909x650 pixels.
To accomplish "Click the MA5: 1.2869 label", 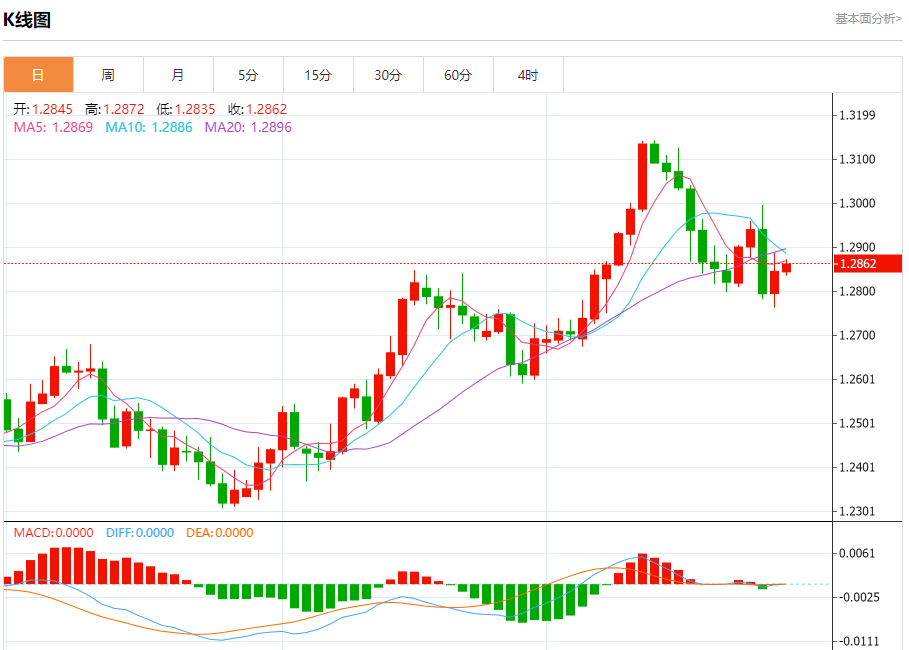I will click(x=53, y=128).
